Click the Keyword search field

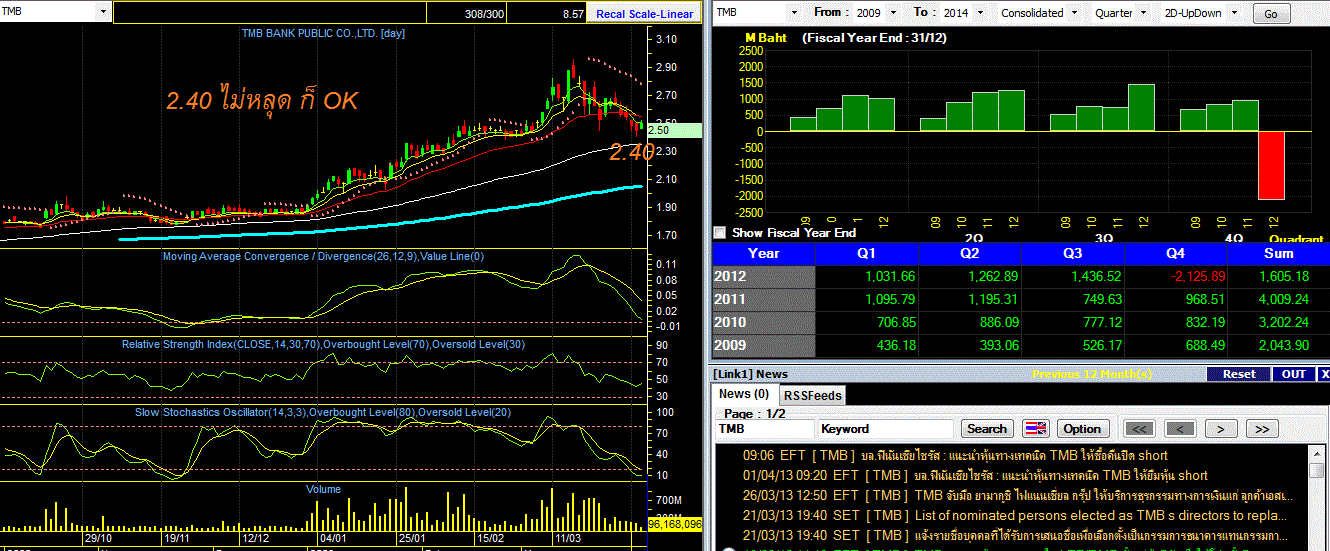point(885,429)
